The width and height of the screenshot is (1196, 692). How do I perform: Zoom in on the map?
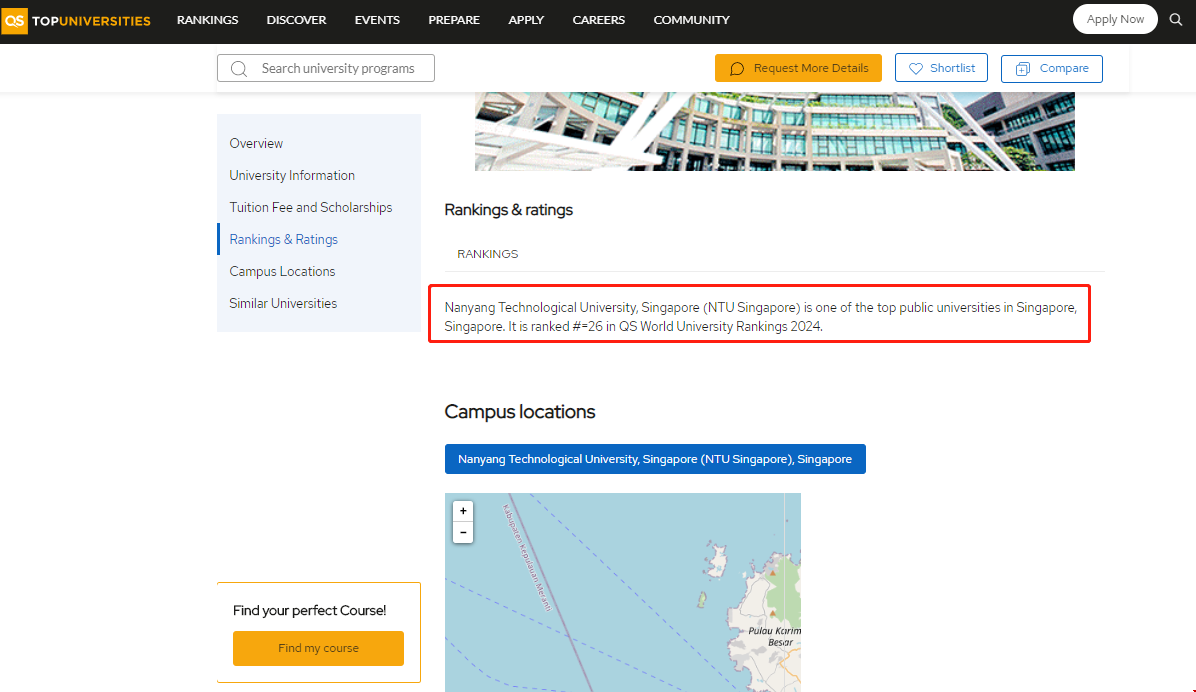463,511
